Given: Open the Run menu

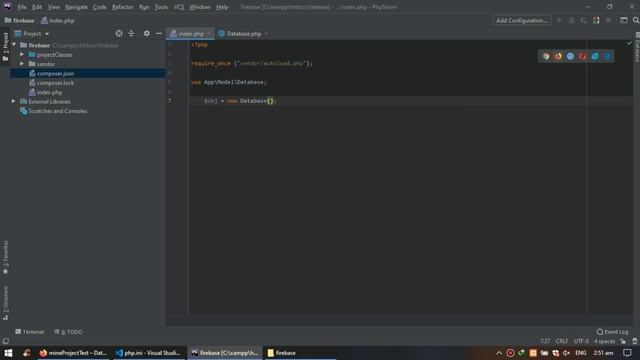Looking at the screenshot, I should (144, 7).
